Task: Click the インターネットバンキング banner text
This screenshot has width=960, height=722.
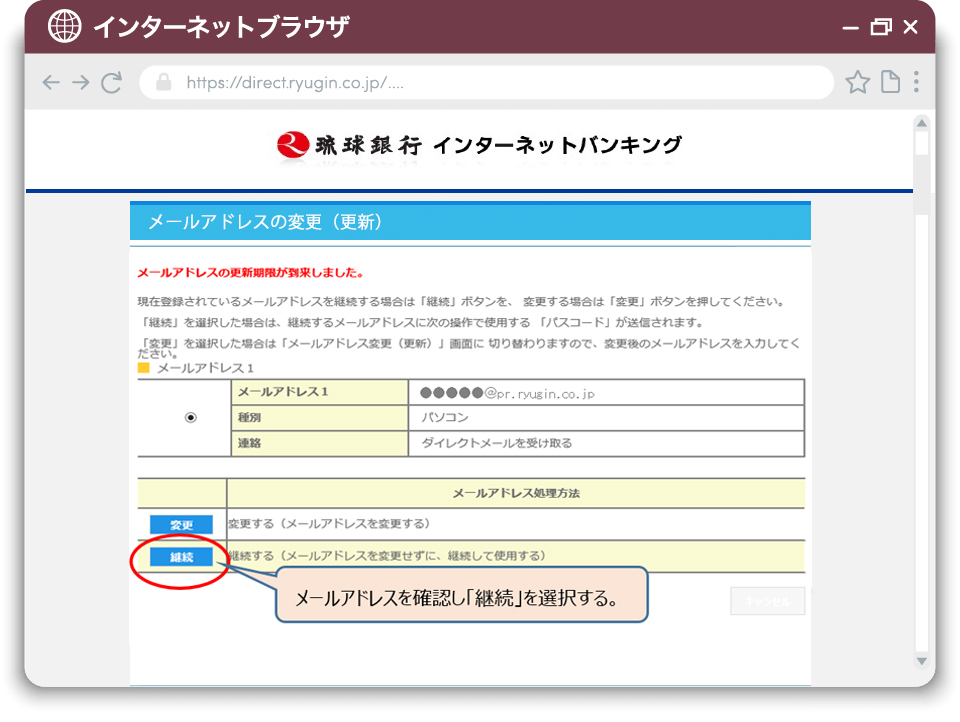Action: pyautogui.click(x=557, y=145)
